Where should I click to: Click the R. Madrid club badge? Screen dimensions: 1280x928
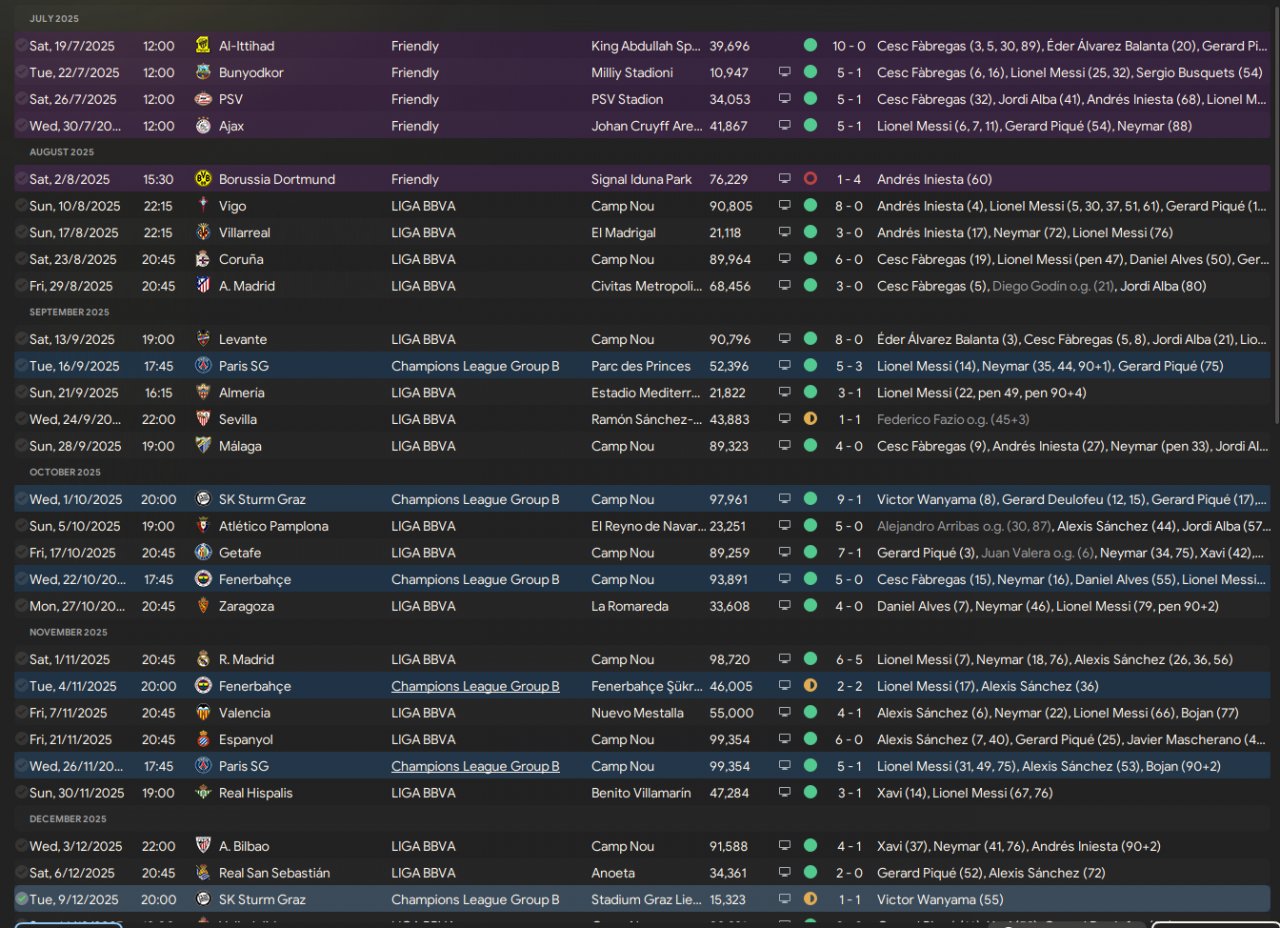[203, 659]
